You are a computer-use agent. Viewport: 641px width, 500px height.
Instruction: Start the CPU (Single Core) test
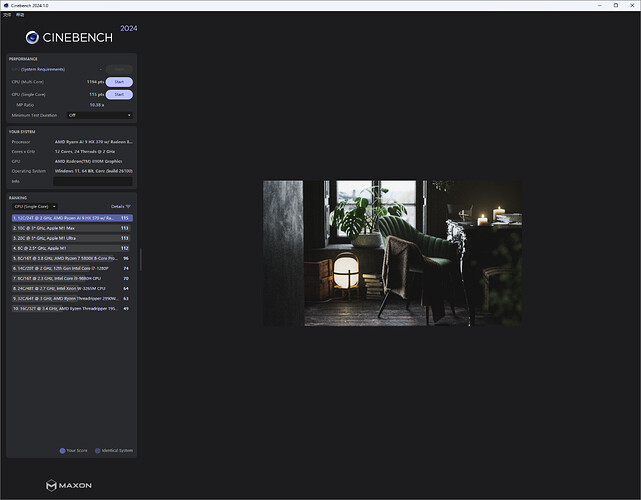(119, 94)
